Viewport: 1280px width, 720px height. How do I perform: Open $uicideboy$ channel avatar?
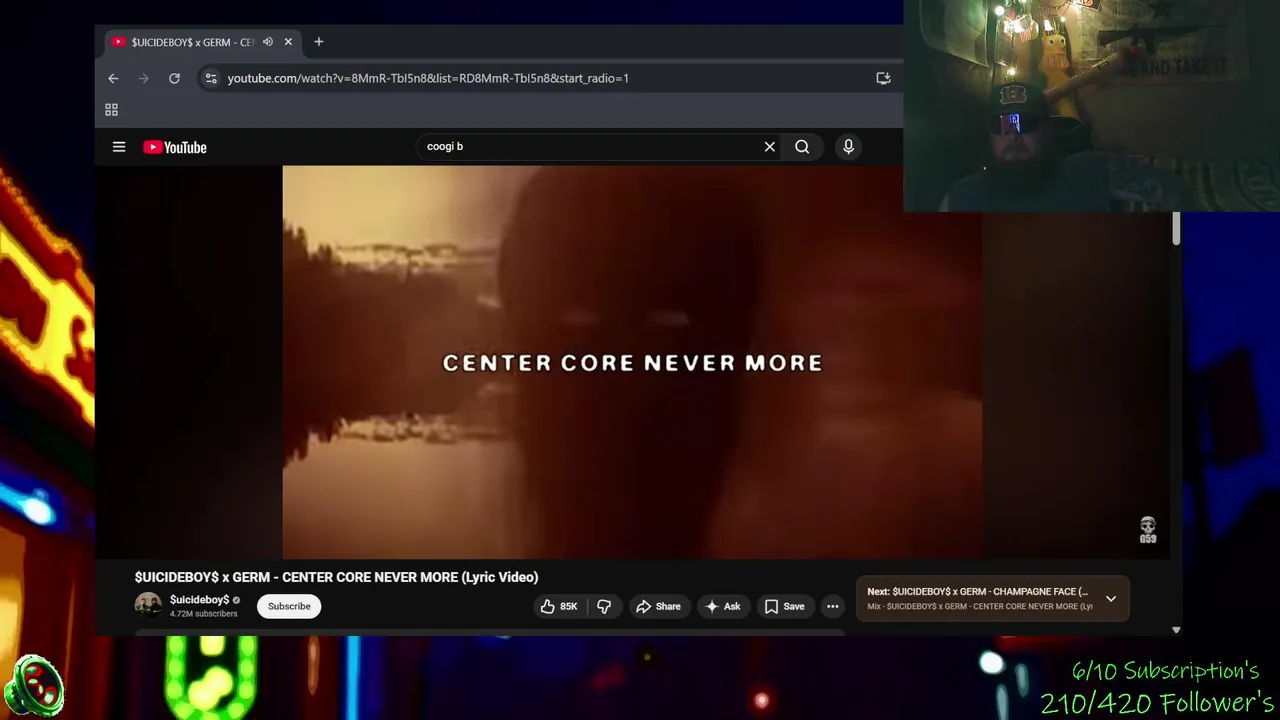coord(148,606)
